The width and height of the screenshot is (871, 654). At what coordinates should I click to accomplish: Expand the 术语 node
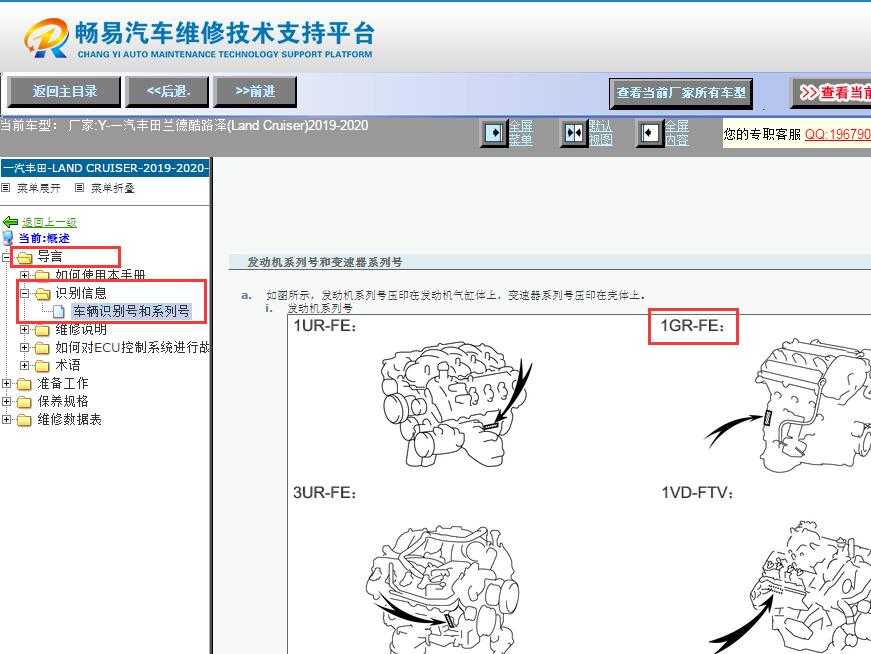24,365
